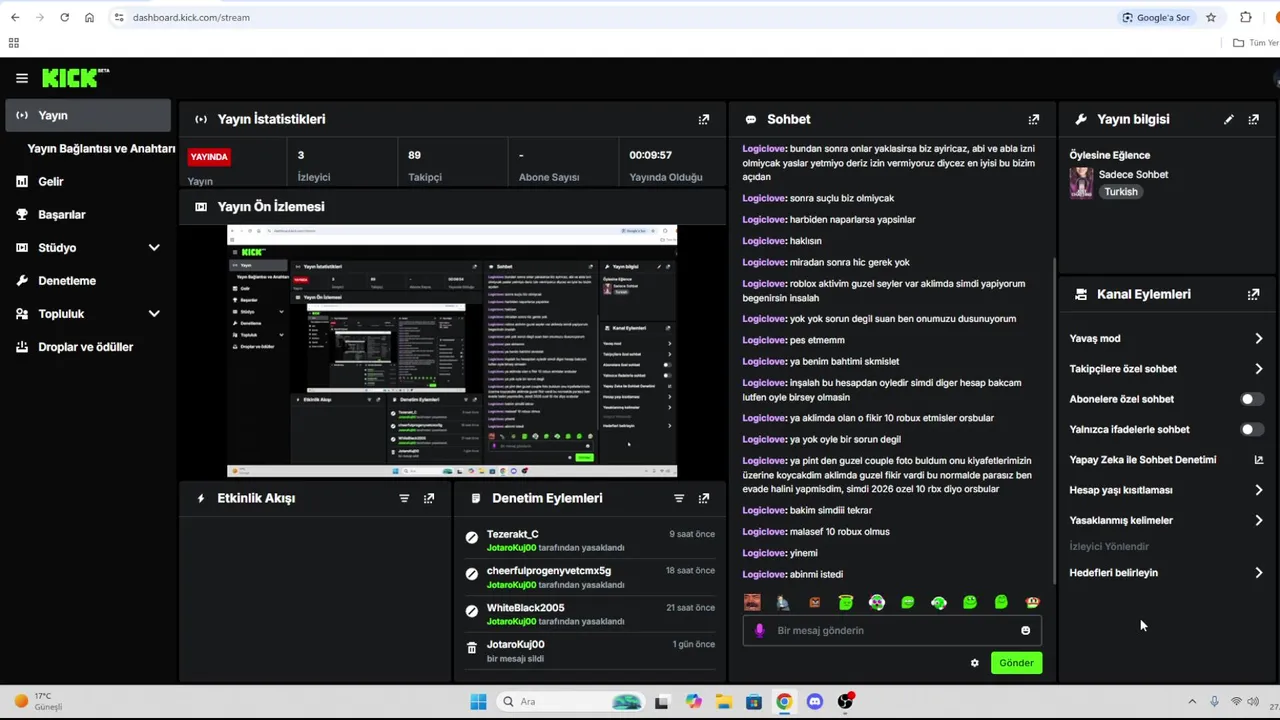Open Yavaş mod settings arrow
Image resolution: width=1280 pixels, height=720 pixels.
click(x=1259, y=338)
